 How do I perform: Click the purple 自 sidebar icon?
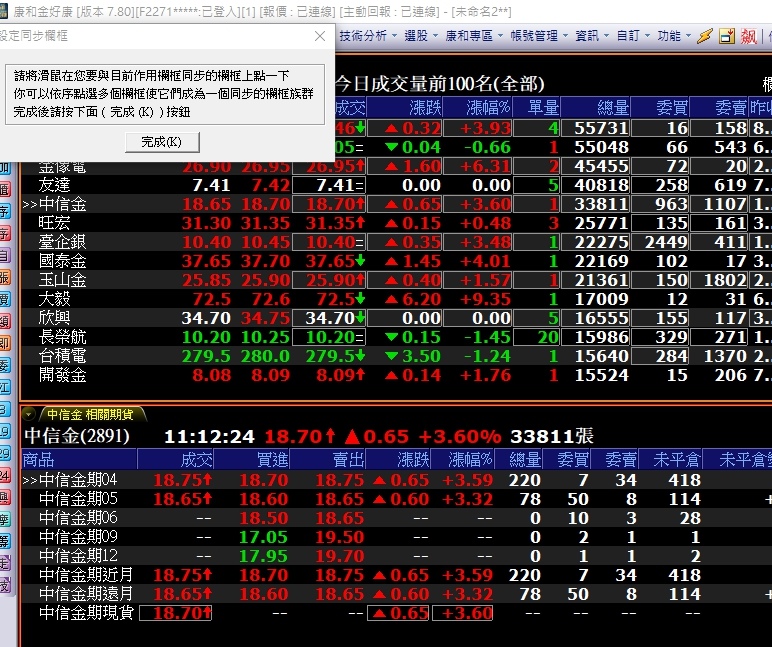(5, 255)
